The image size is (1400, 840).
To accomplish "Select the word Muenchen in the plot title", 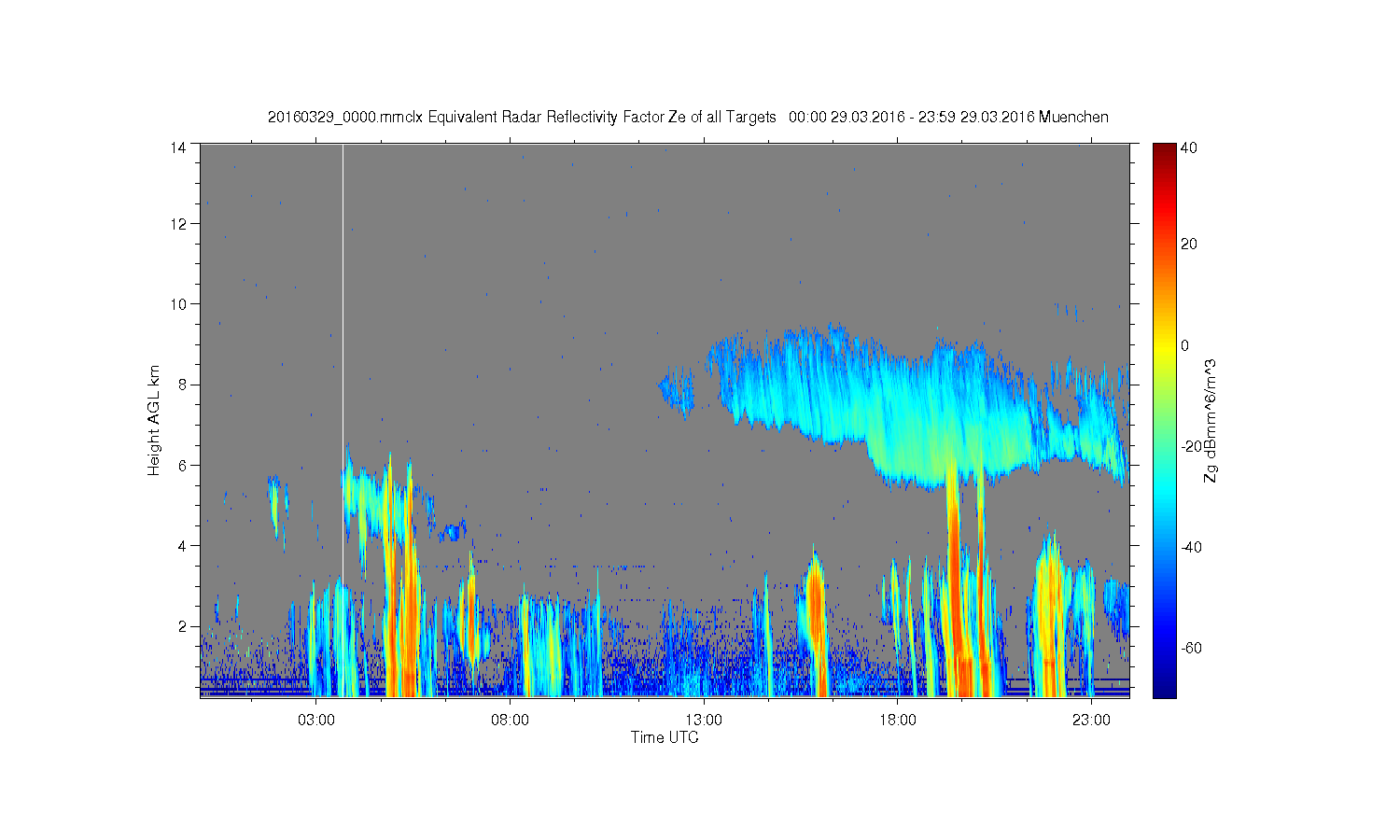I will point(1073,118).
